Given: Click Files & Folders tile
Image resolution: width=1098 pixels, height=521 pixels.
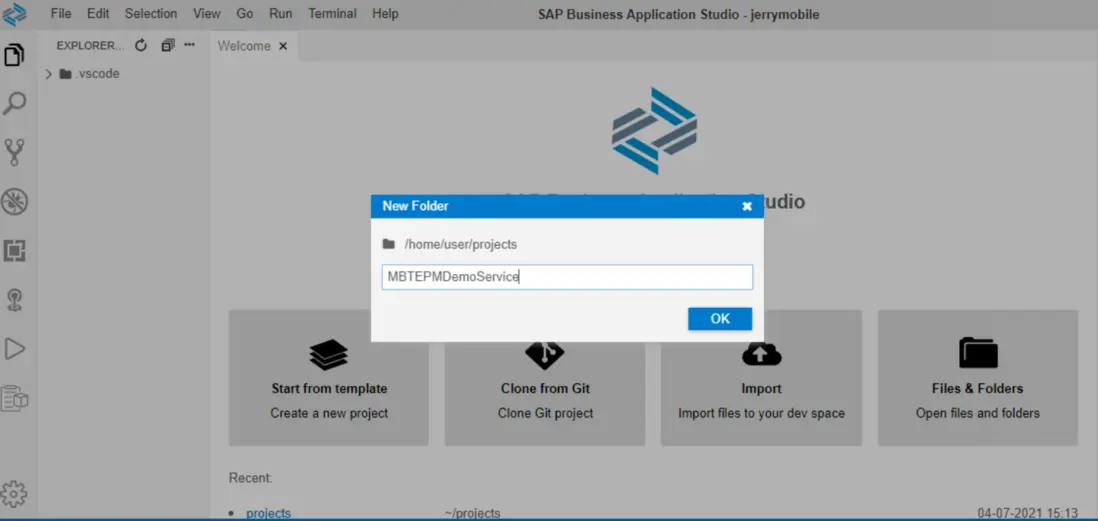Looking at the screenshot, I should pyautogui.click(x=978, y=378).
